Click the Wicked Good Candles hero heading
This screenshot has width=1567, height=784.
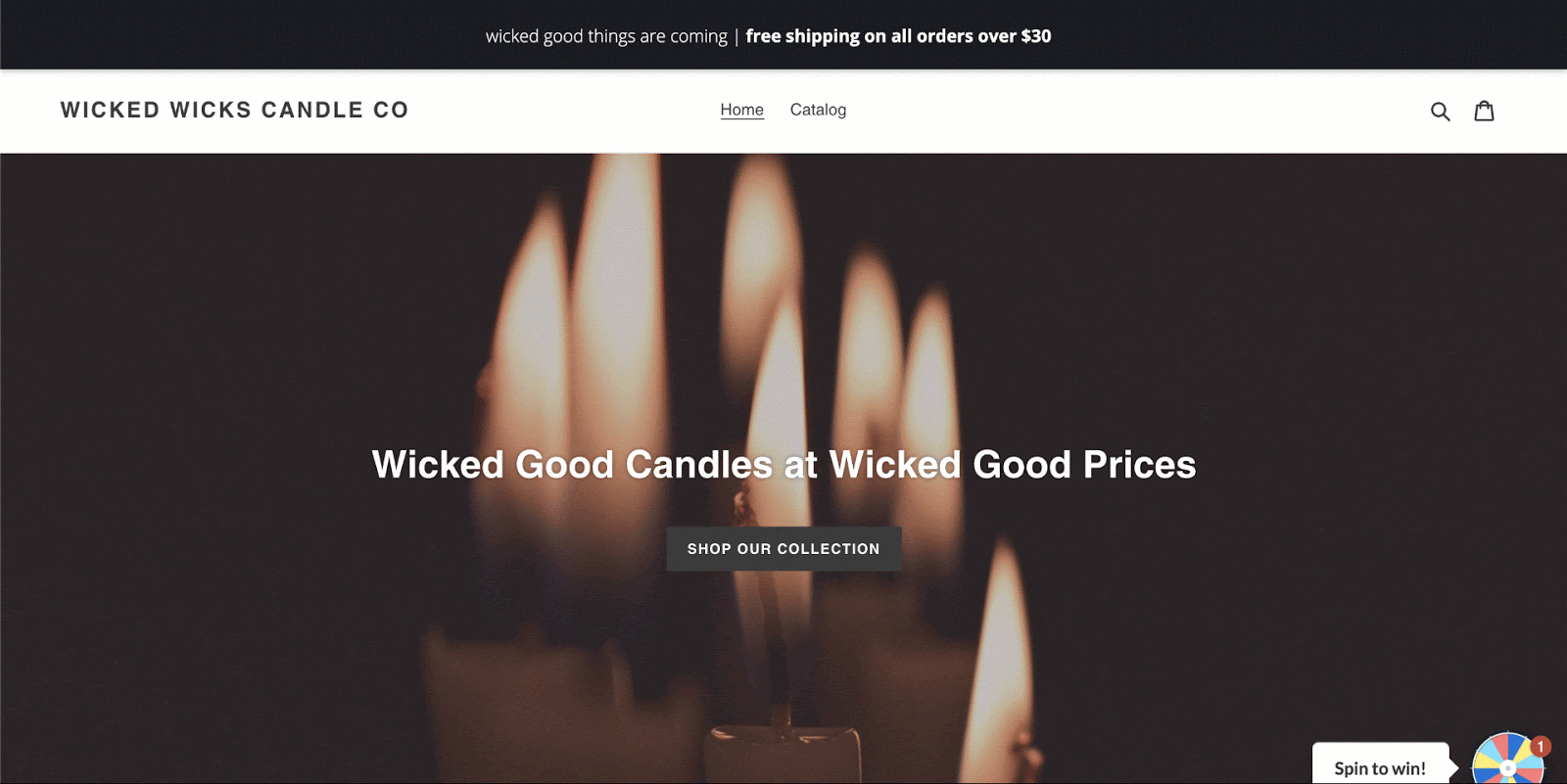[x=783, y=464]
